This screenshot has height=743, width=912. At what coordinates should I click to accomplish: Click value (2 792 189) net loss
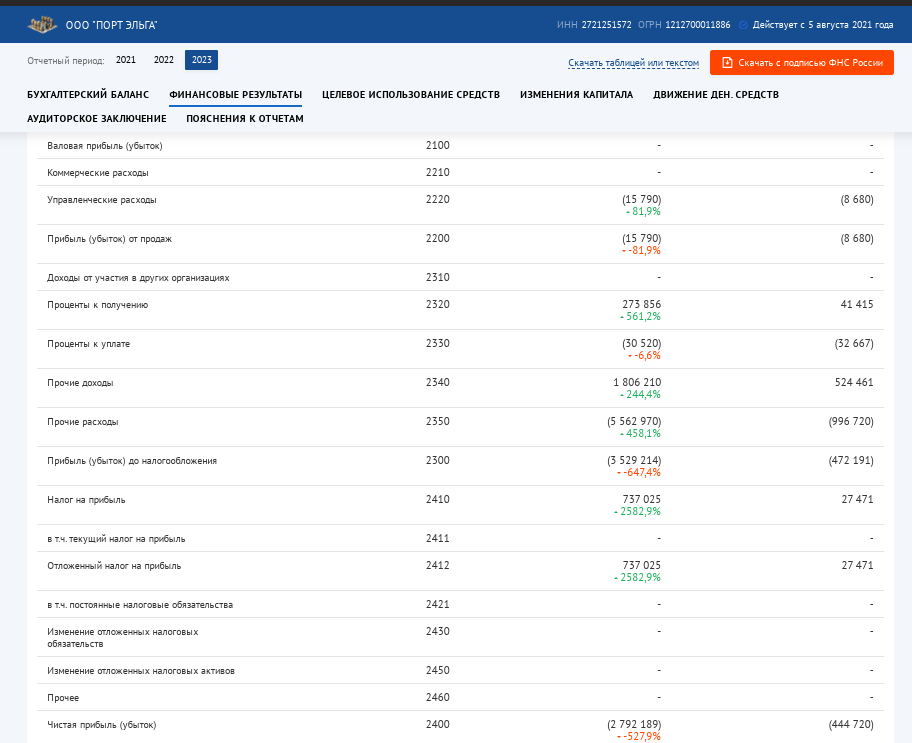(634, 724)
